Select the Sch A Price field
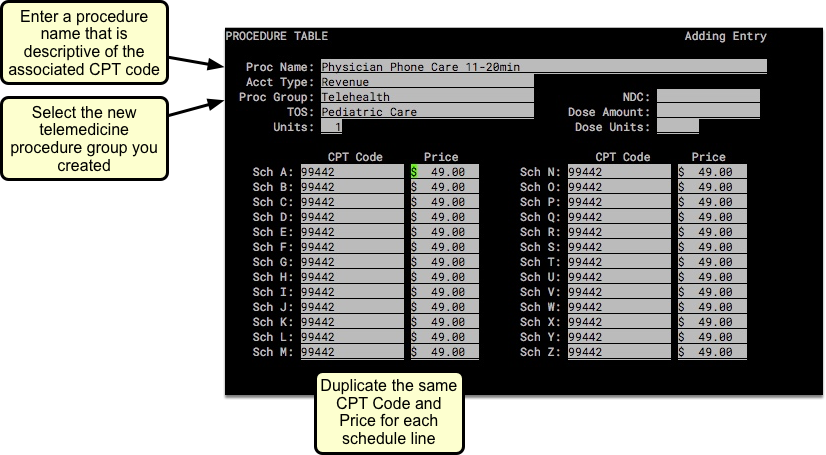The image size is (826, 455). 445,172
